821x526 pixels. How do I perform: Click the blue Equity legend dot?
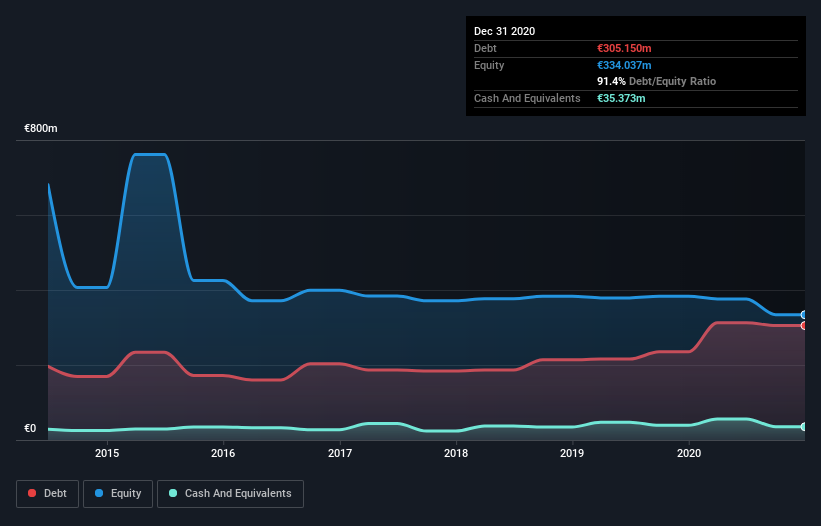coord(99,493)
